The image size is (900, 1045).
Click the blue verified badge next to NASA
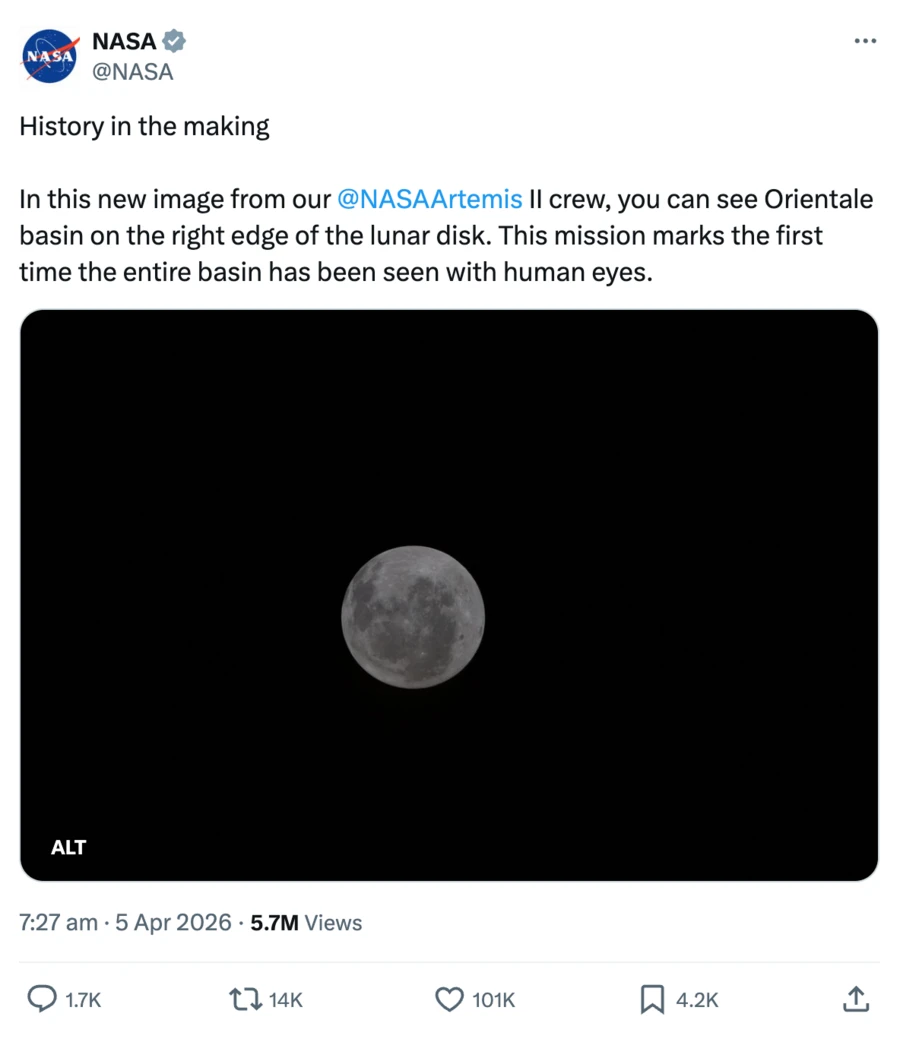(175, 42)
